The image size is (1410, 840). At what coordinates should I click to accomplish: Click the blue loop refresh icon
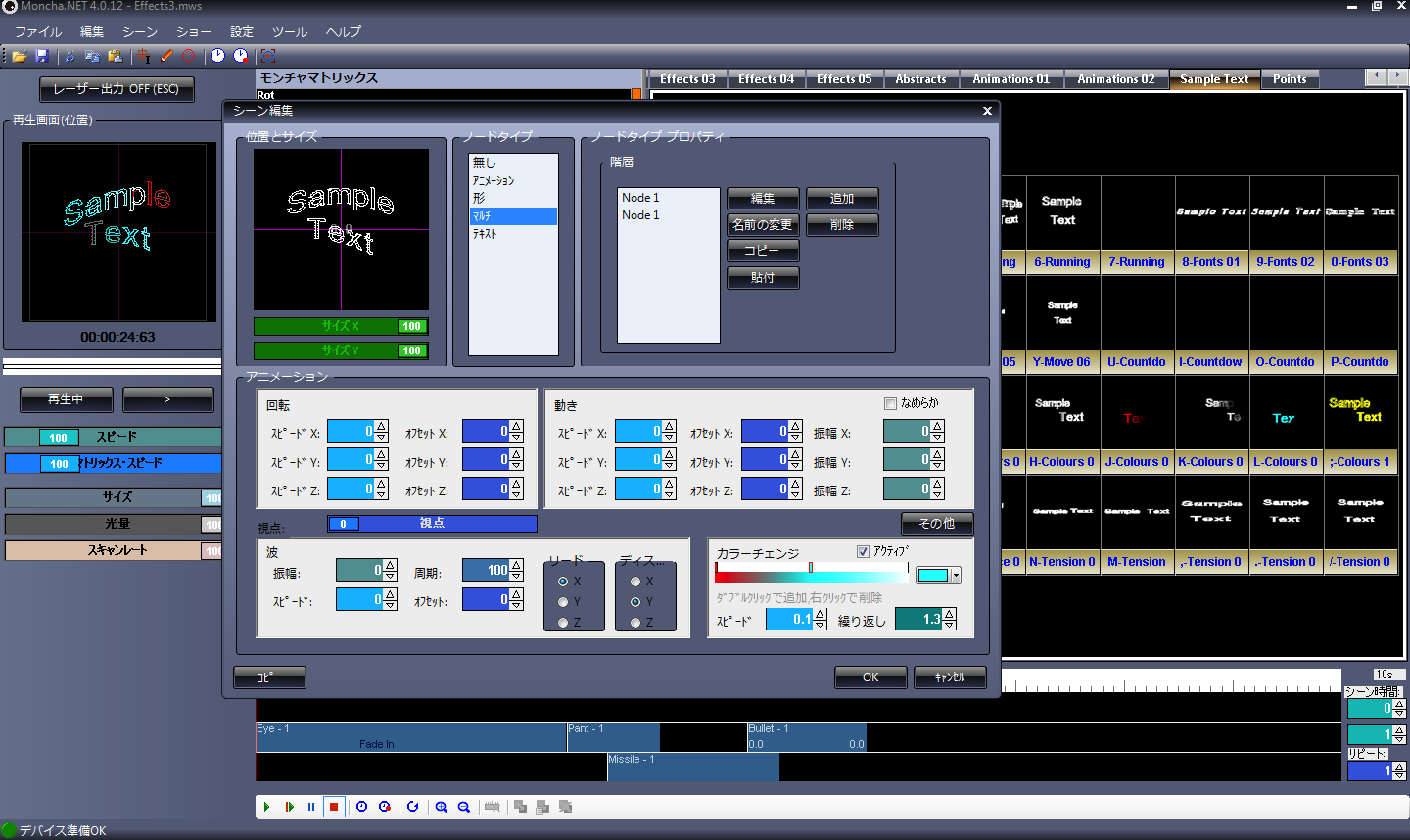tap(413, 807)
